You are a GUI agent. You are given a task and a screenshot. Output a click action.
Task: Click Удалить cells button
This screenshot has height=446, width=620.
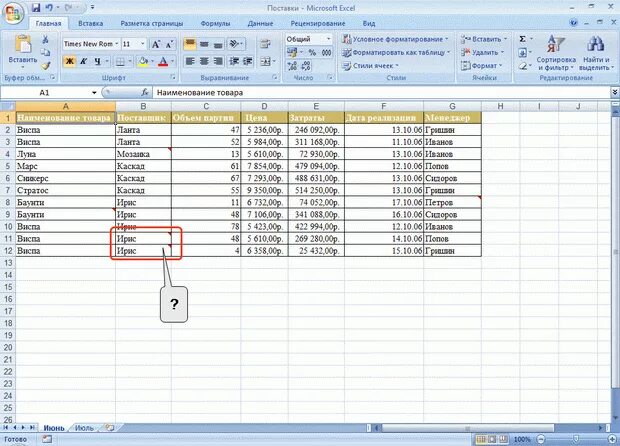[483, 52]
